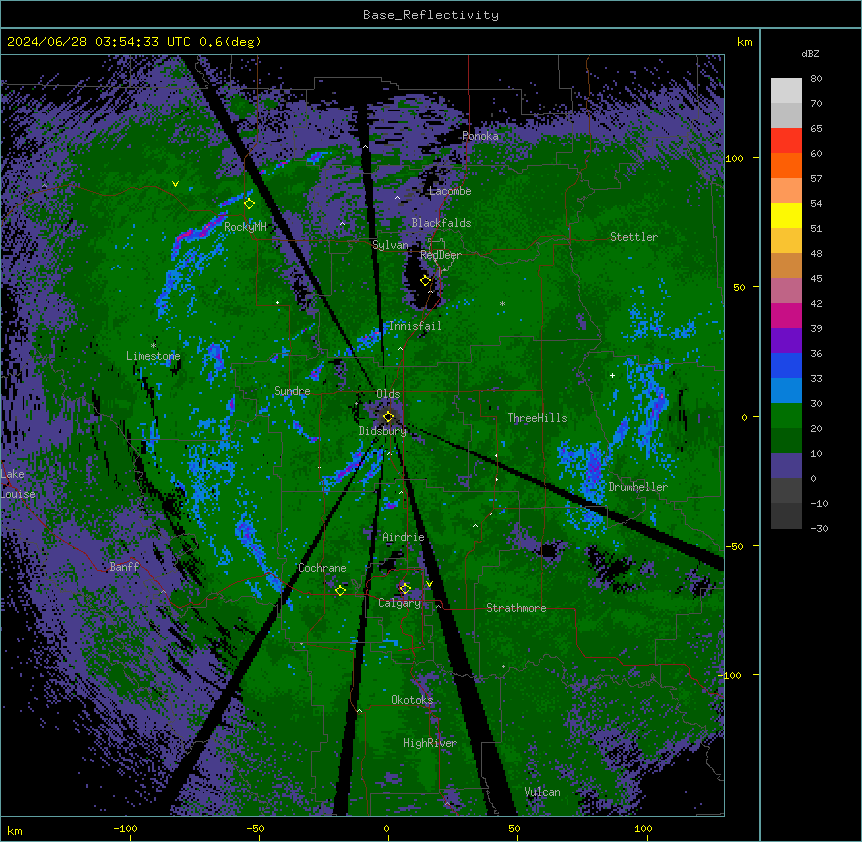Select the Strathmore label
Screen dimensions: 862x842
click(x=516, y=608)
